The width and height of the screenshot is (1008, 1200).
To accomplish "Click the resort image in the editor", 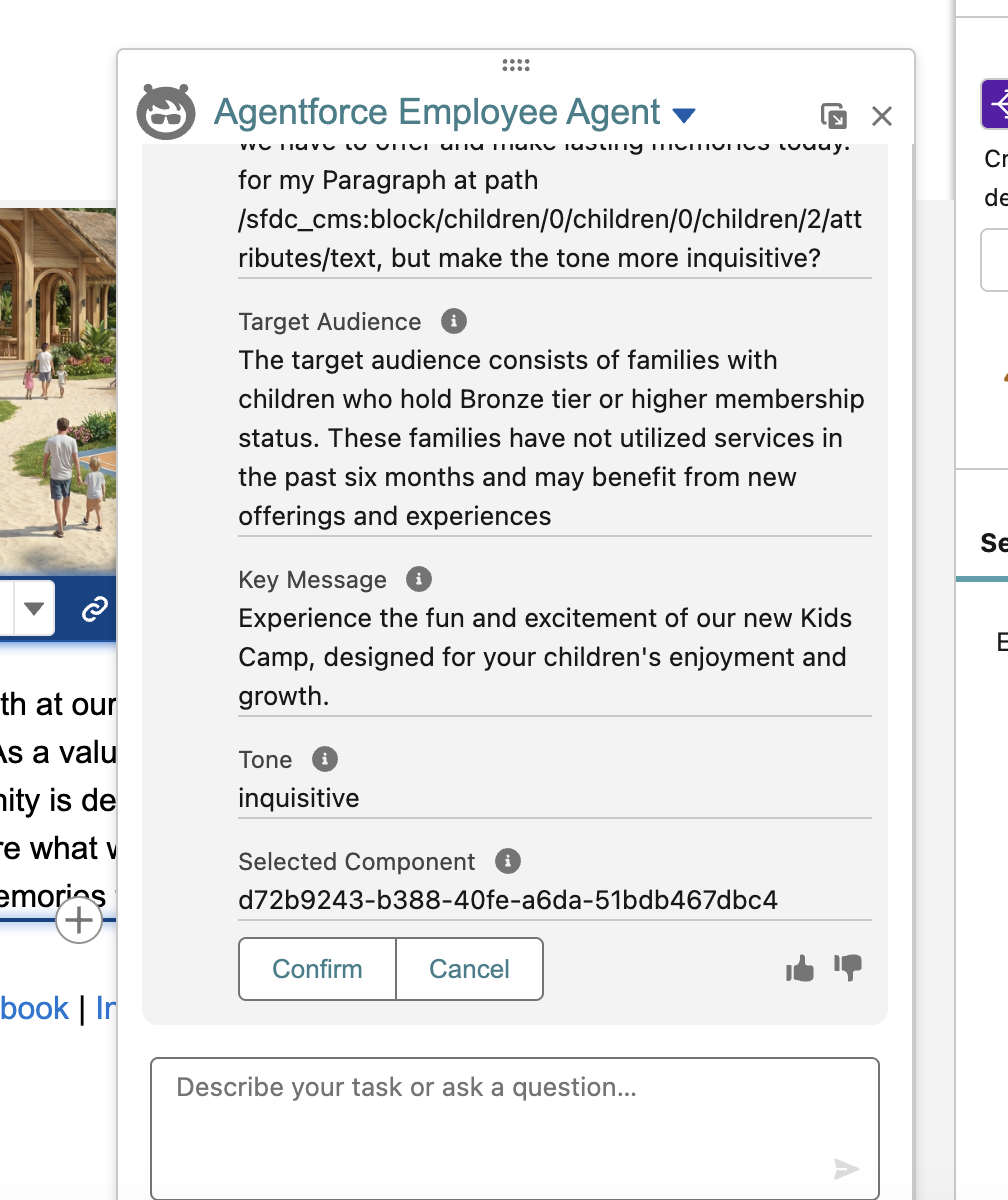I will tap(58, 390).
